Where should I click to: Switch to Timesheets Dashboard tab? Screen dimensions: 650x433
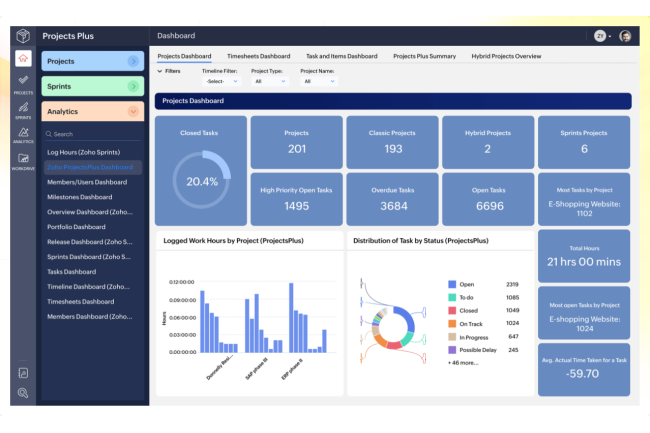[259, 56]
